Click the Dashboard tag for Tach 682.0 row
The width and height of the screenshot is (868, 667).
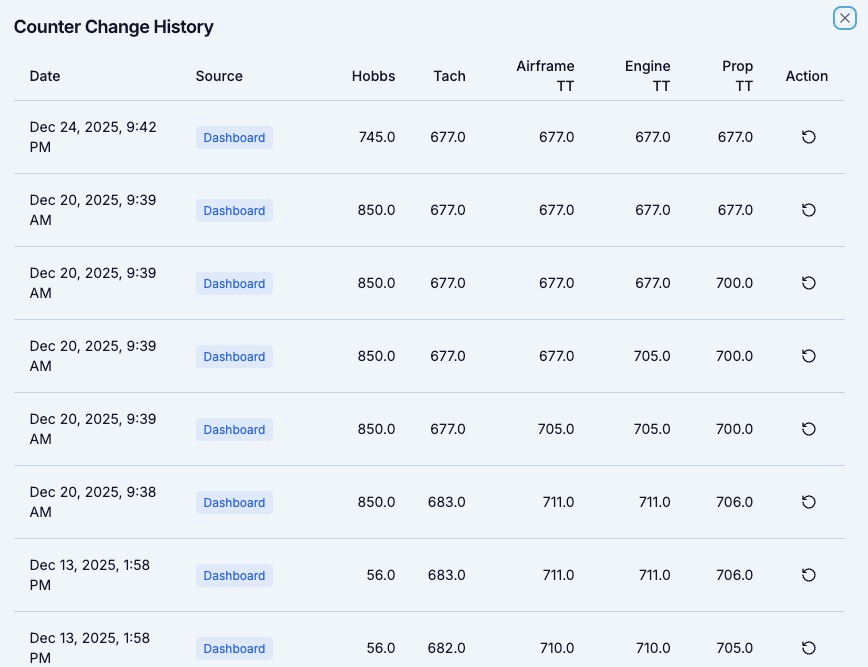tap(234, 648)
